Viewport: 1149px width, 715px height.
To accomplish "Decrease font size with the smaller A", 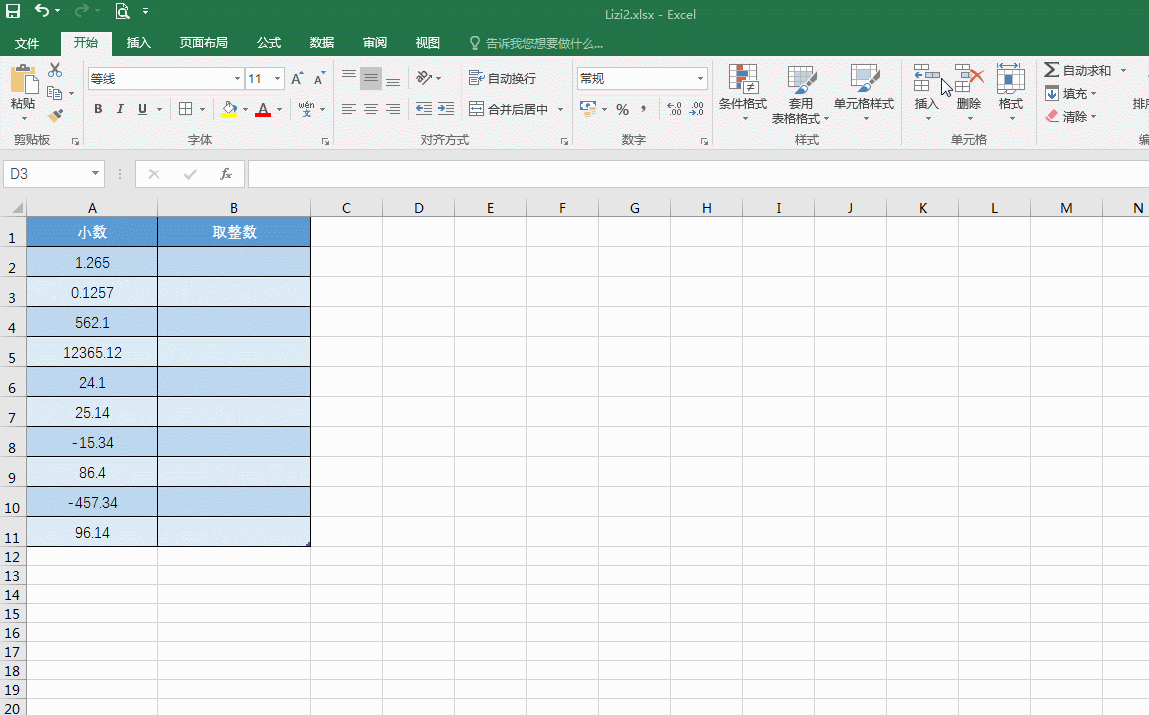I will (x=319, y=78).
